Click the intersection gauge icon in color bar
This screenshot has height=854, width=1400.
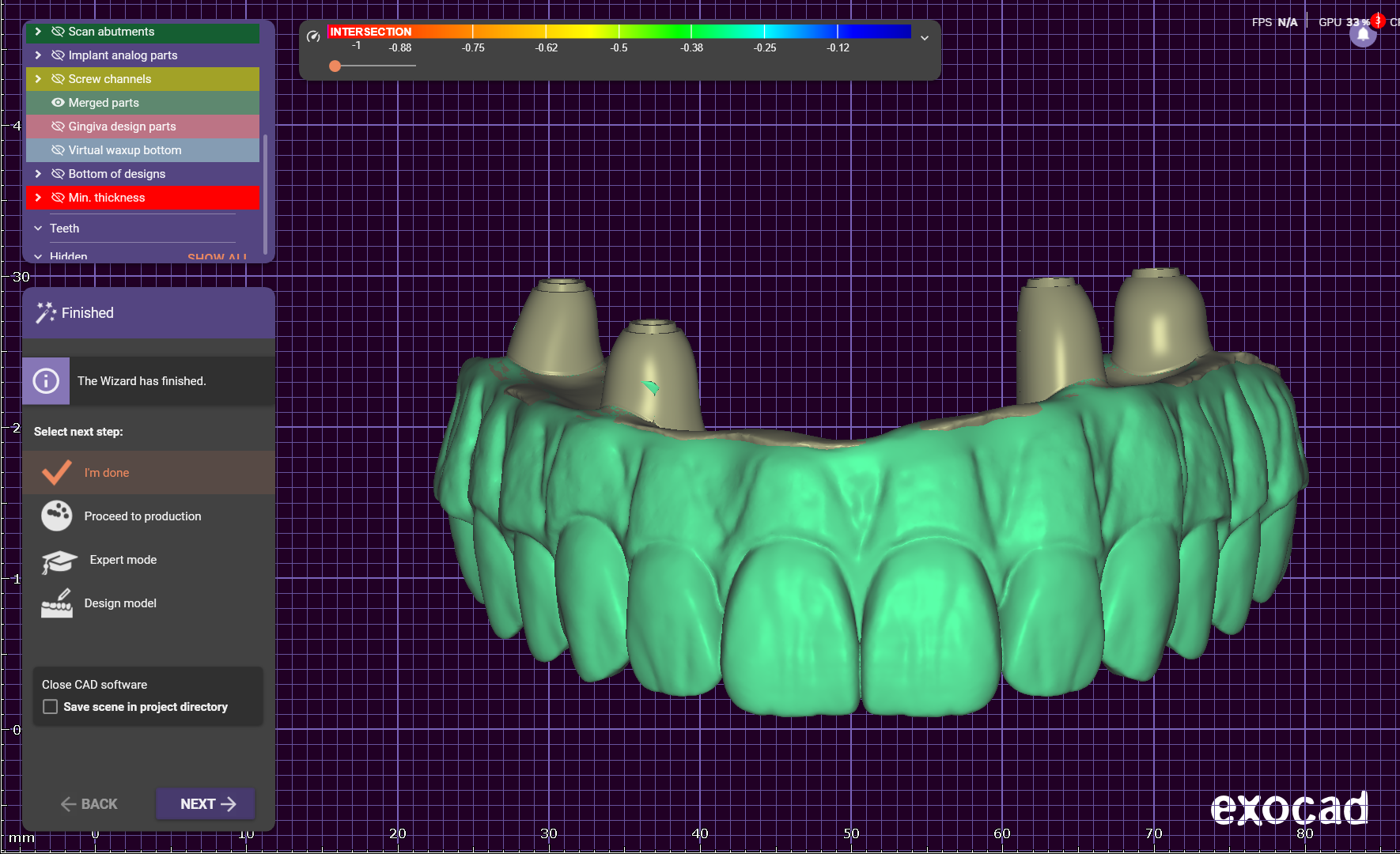coord(313,36)
